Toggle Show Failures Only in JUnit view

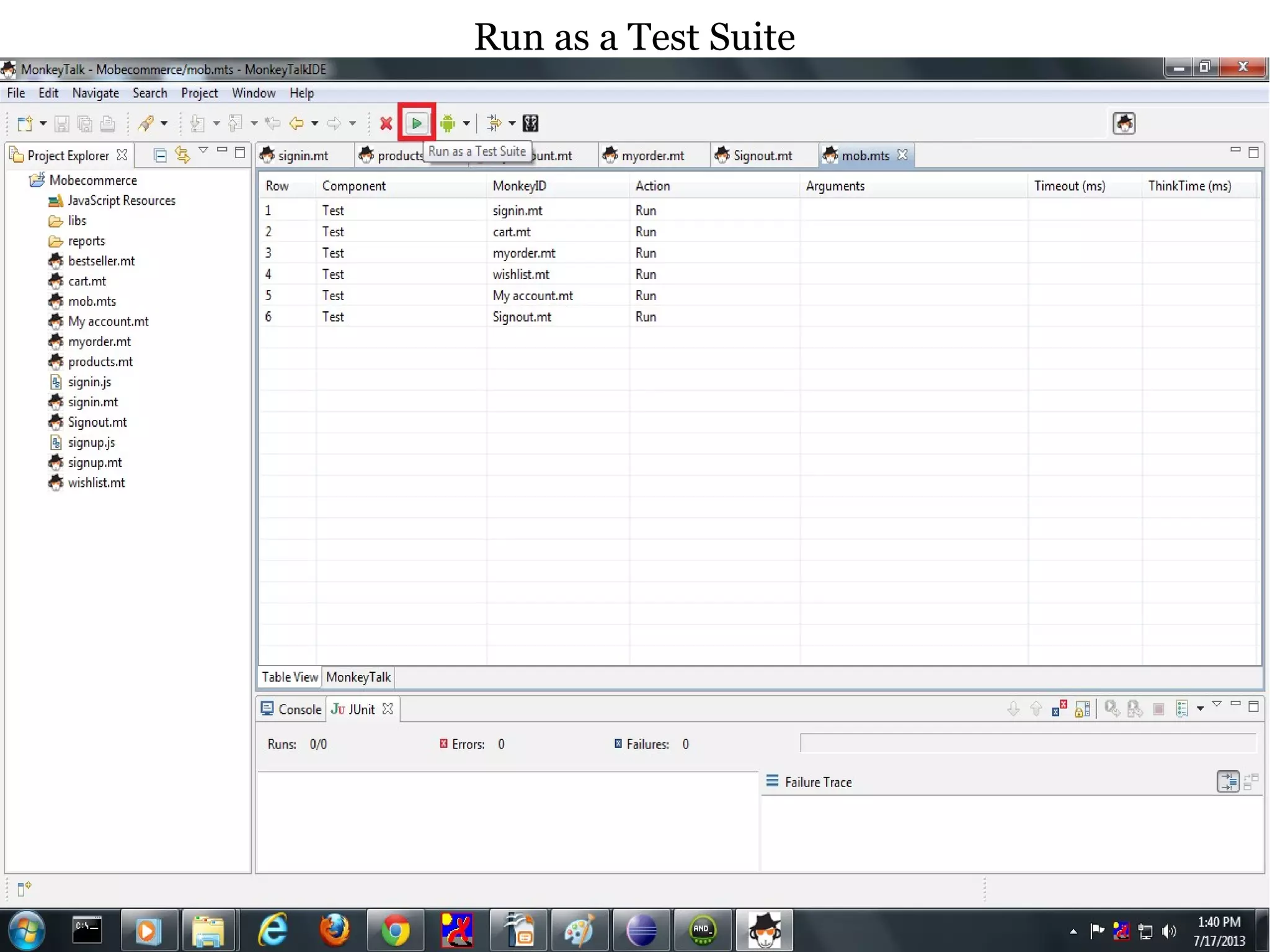click(x=1059, y=708)
